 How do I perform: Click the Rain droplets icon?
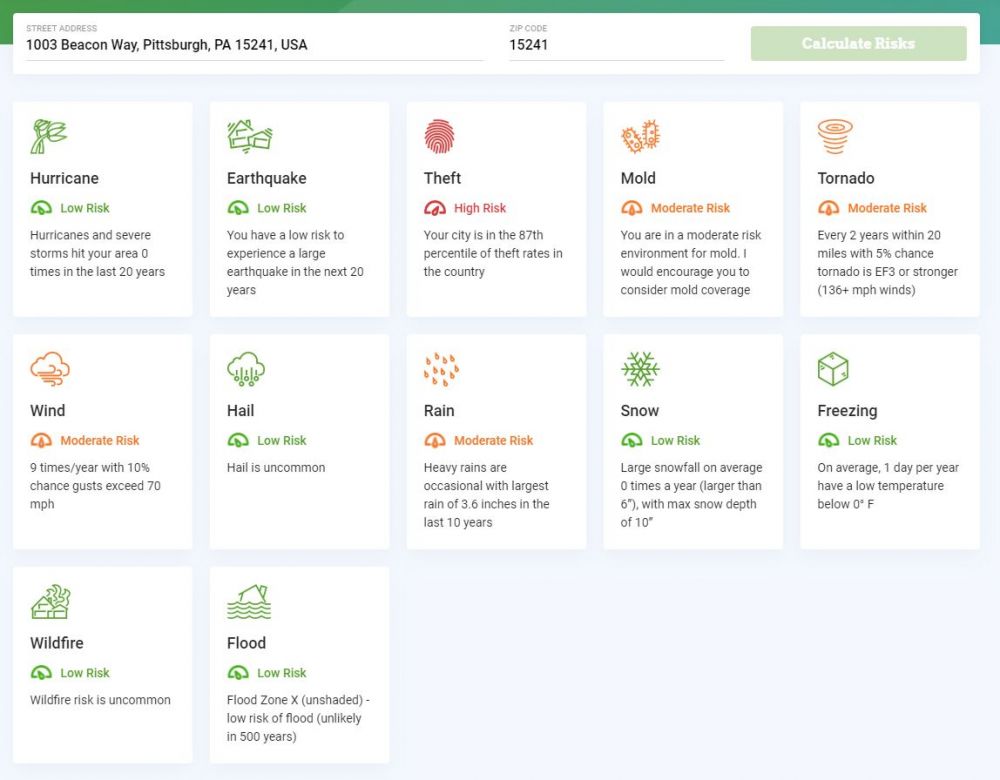[441, 369]
